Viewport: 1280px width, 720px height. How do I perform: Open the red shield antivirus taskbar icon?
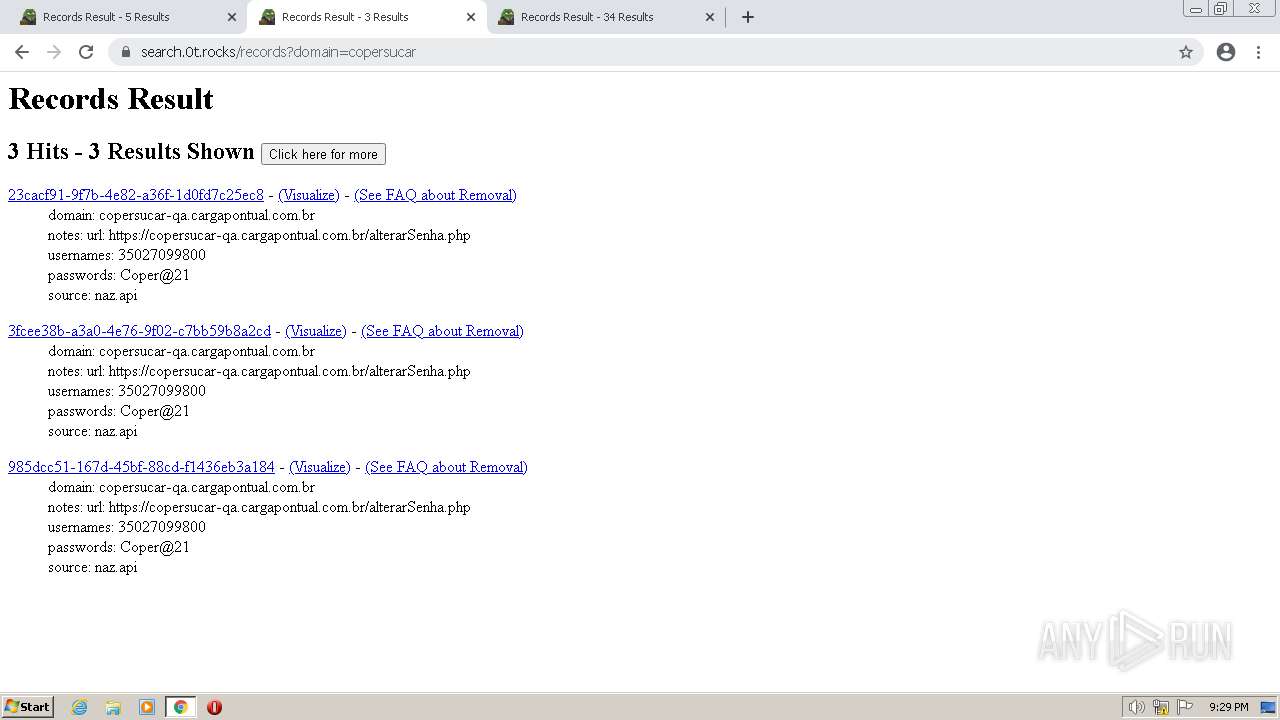point(214,707)
